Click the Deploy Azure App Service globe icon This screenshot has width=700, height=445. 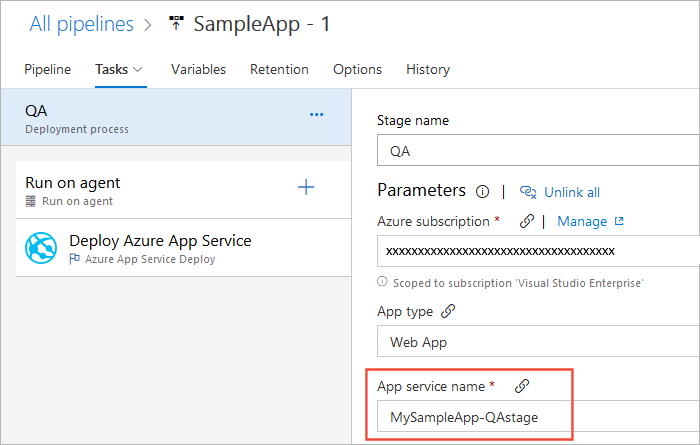pos(41,248)
